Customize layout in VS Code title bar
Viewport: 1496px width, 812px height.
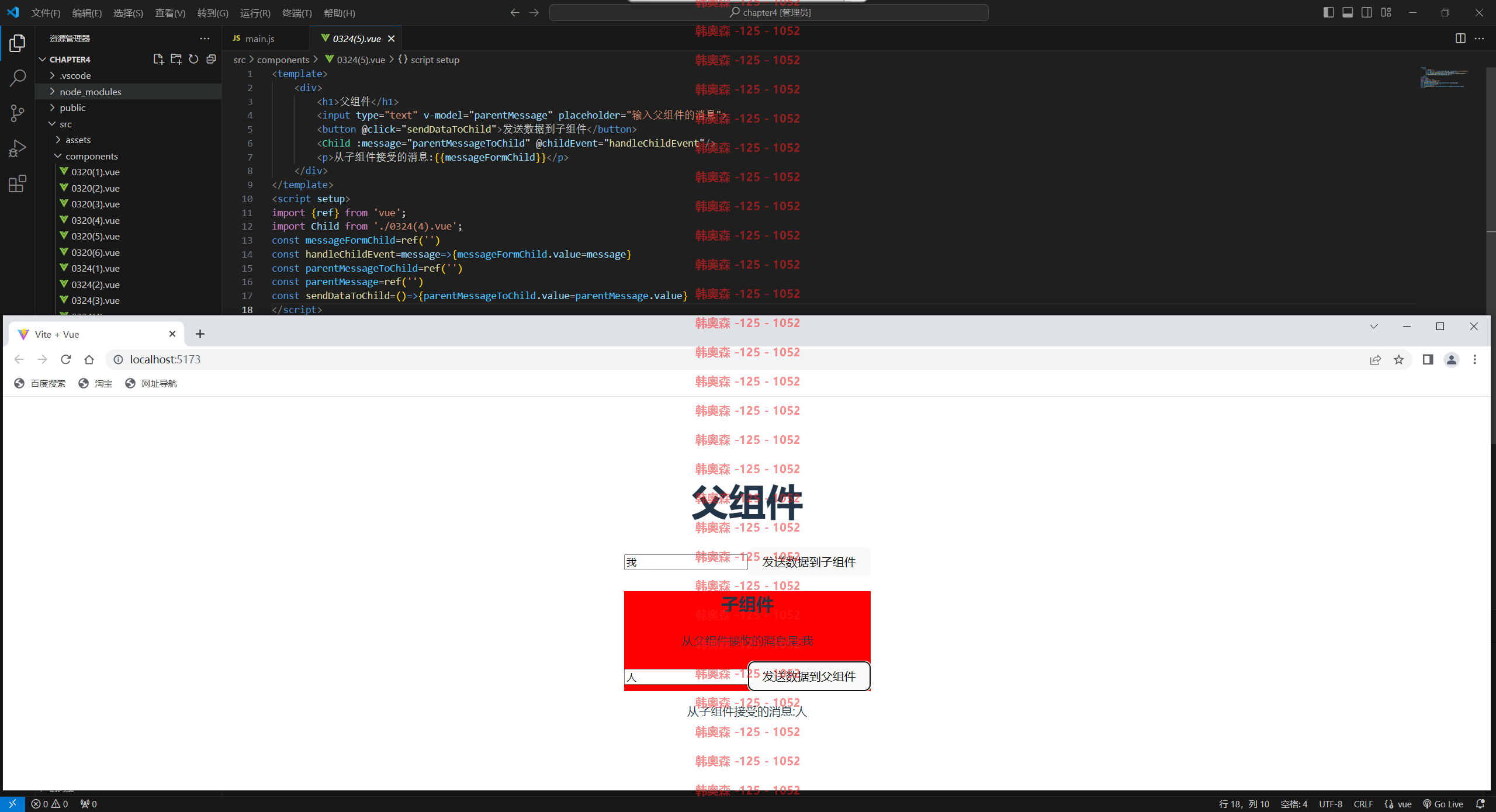(x=1386, y=12)
